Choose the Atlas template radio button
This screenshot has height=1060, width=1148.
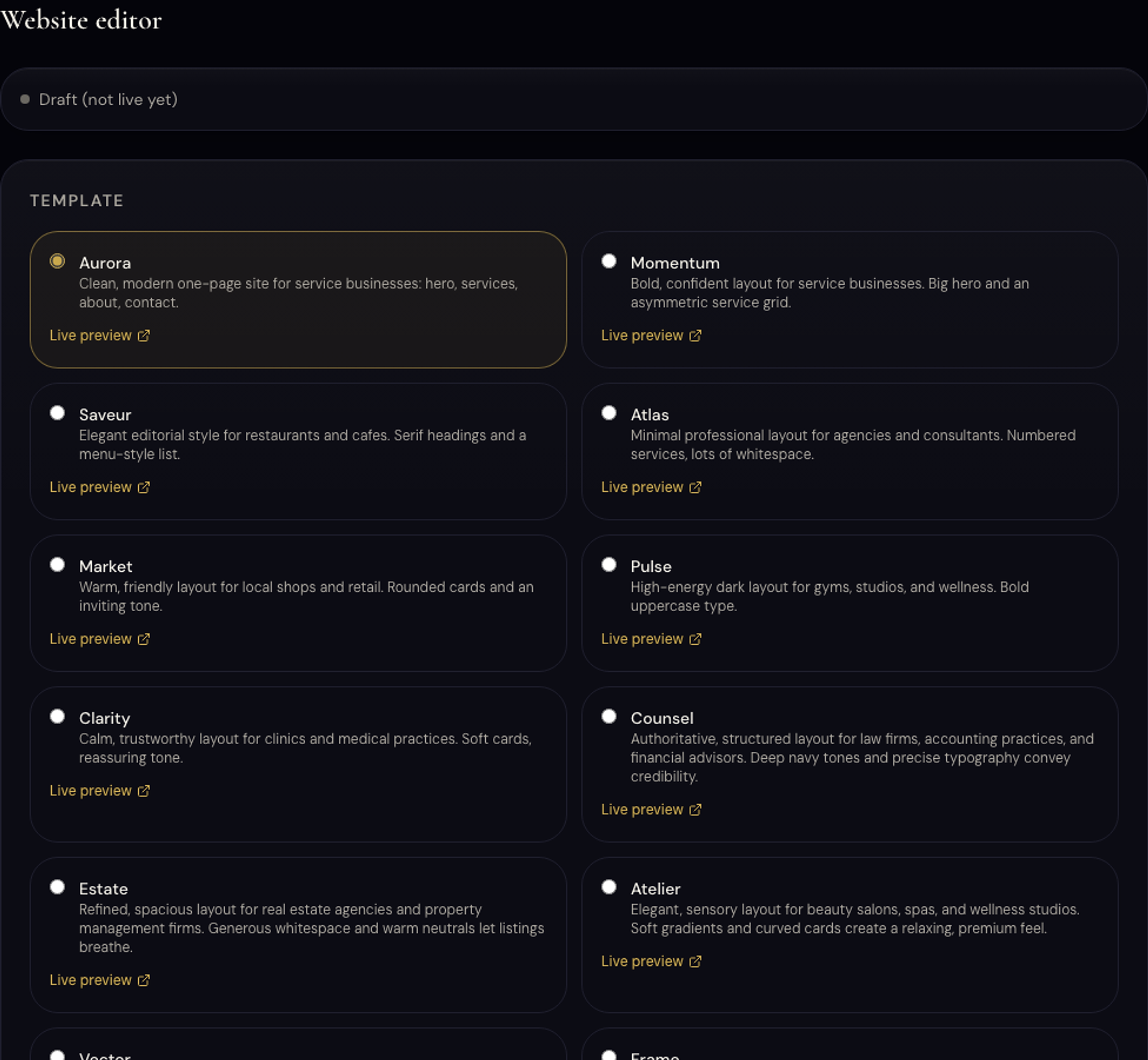(609, 413)
